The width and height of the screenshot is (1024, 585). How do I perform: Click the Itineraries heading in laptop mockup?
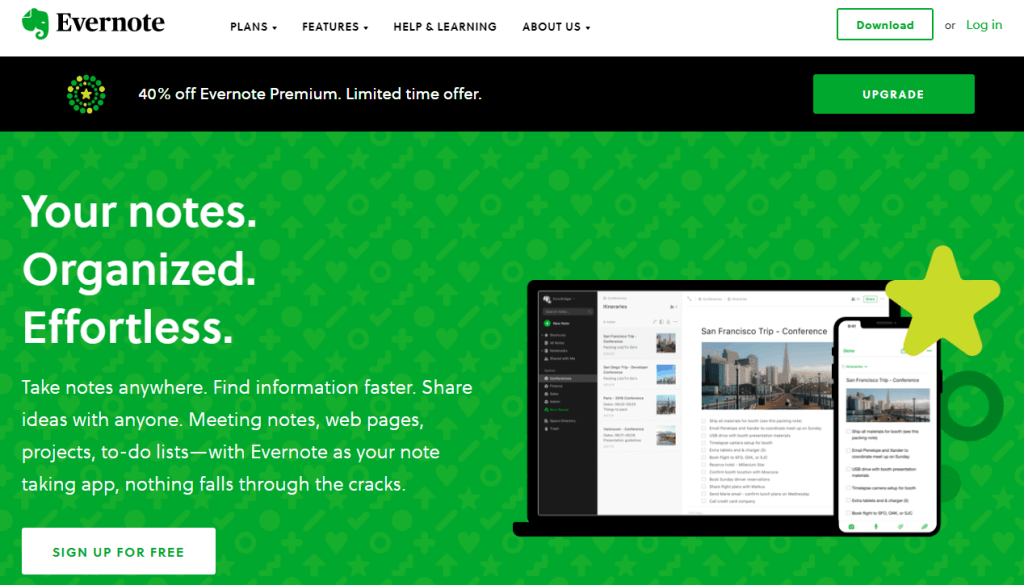(x=615, y=306)
